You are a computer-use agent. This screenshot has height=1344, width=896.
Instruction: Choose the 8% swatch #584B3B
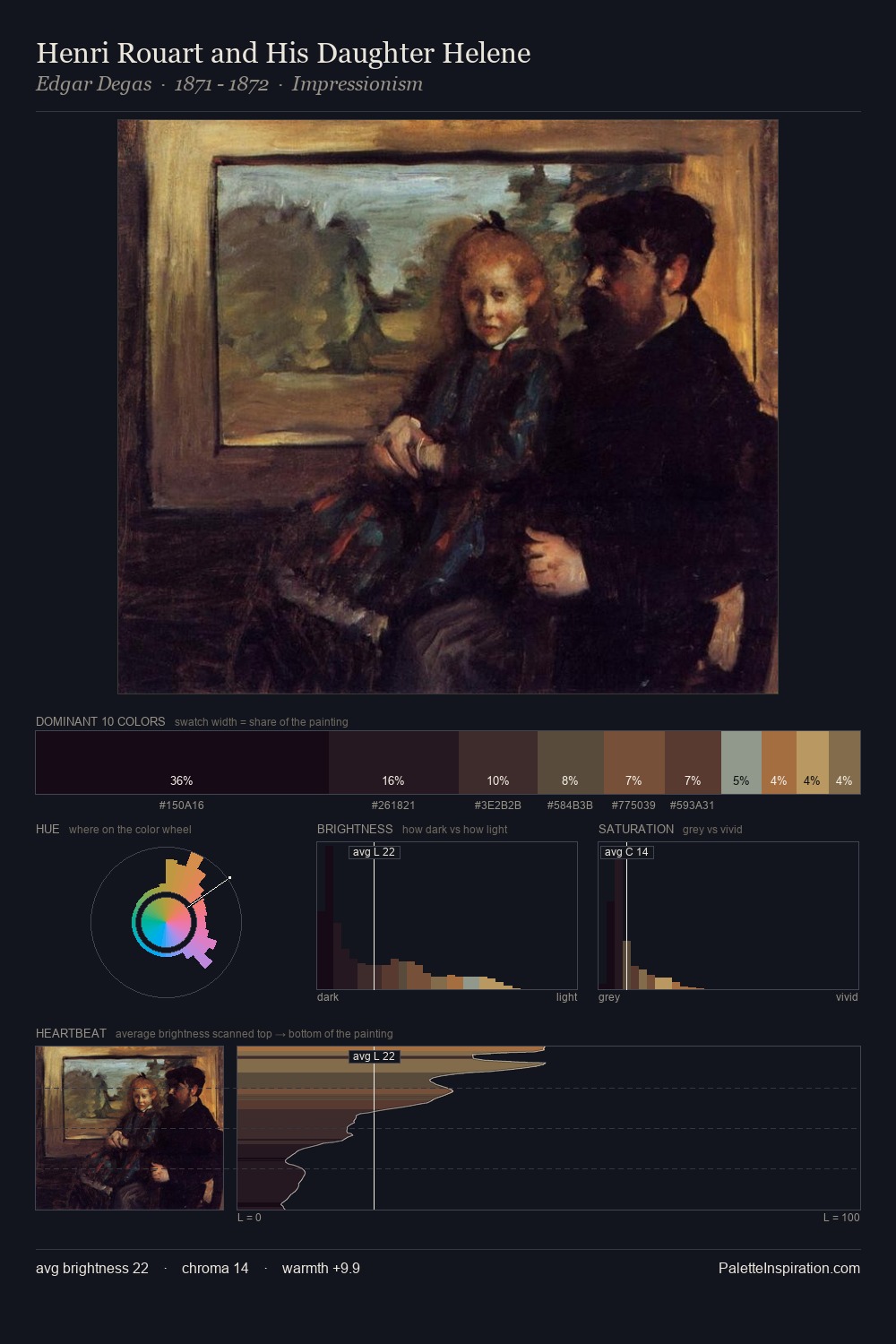(571, 762)
